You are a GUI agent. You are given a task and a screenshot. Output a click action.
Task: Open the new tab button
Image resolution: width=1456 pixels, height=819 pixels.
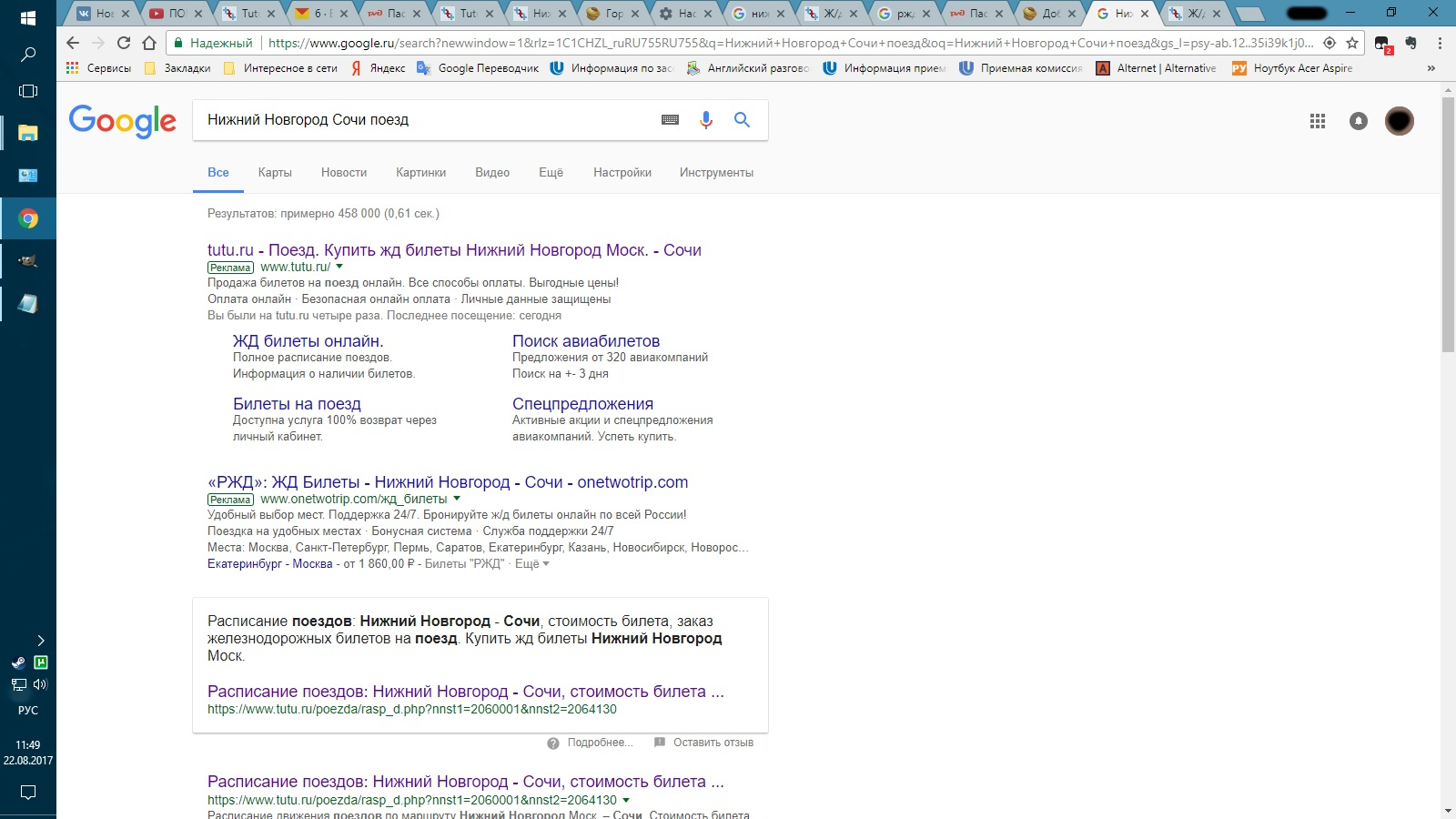(1249, 14)
